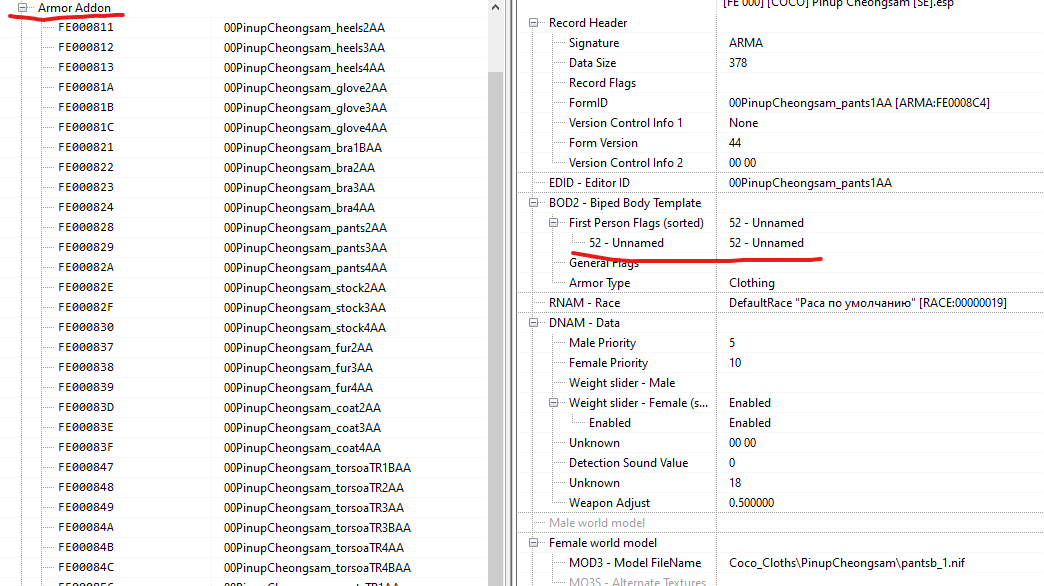The image size is (1044, 586).
Task: Select record 00PinupCheongsam_torsoaTR4BAA
Action: (x=317, y=567)
